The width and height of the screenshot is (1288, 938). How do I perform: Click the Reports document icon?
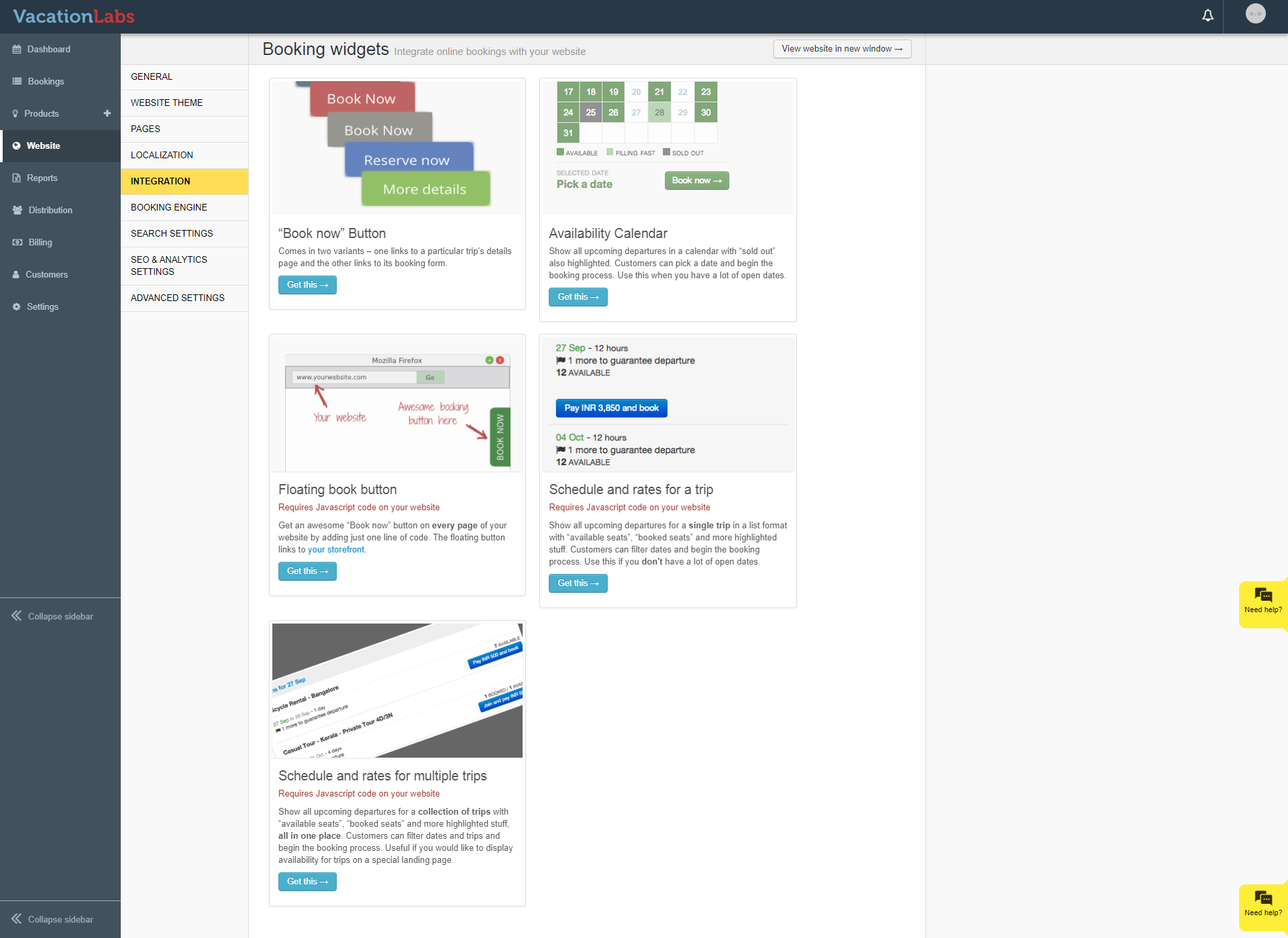(x=17, y=178)
